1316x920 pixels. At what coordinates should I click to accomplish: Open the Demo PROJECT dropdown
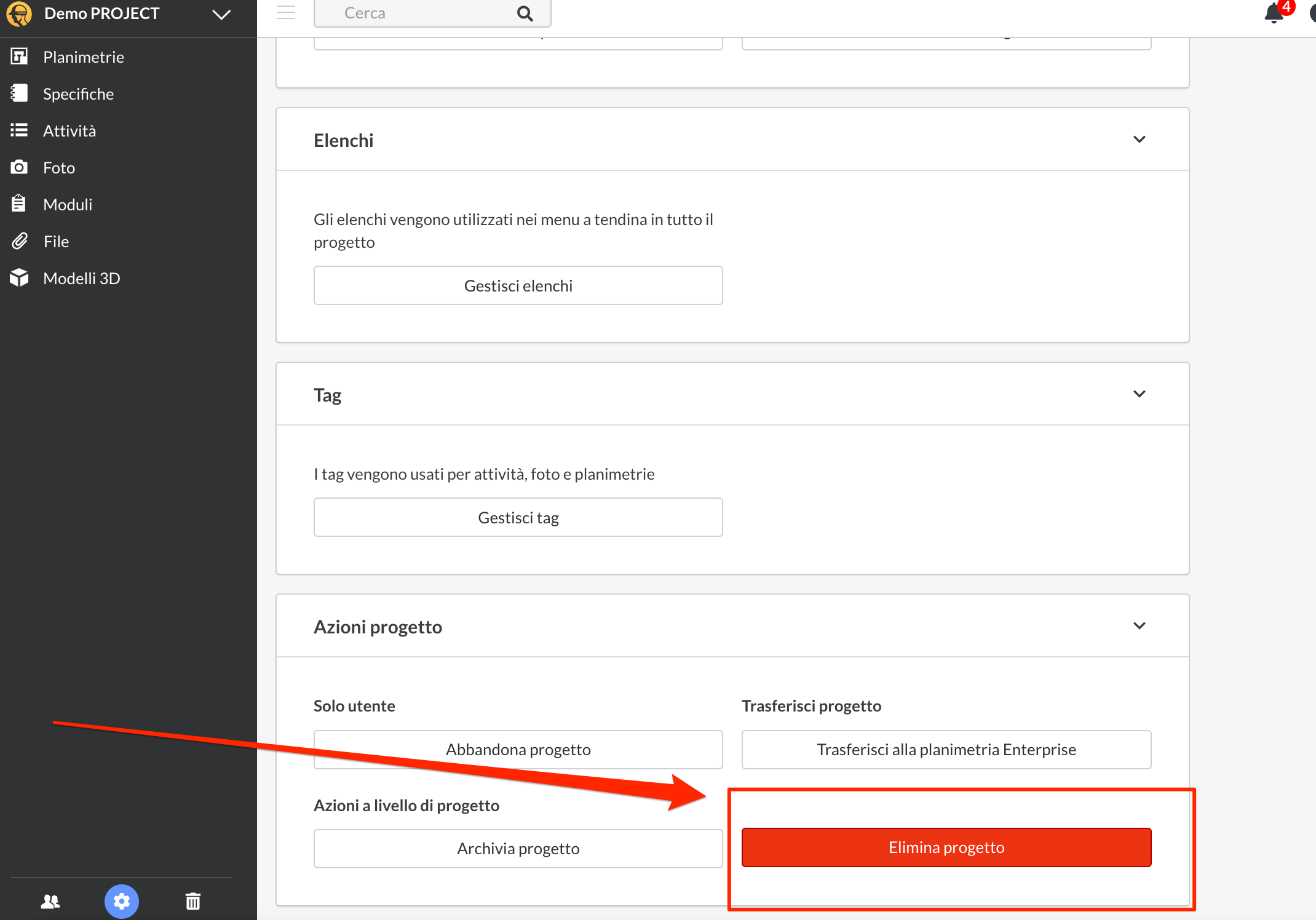[221, 14]
